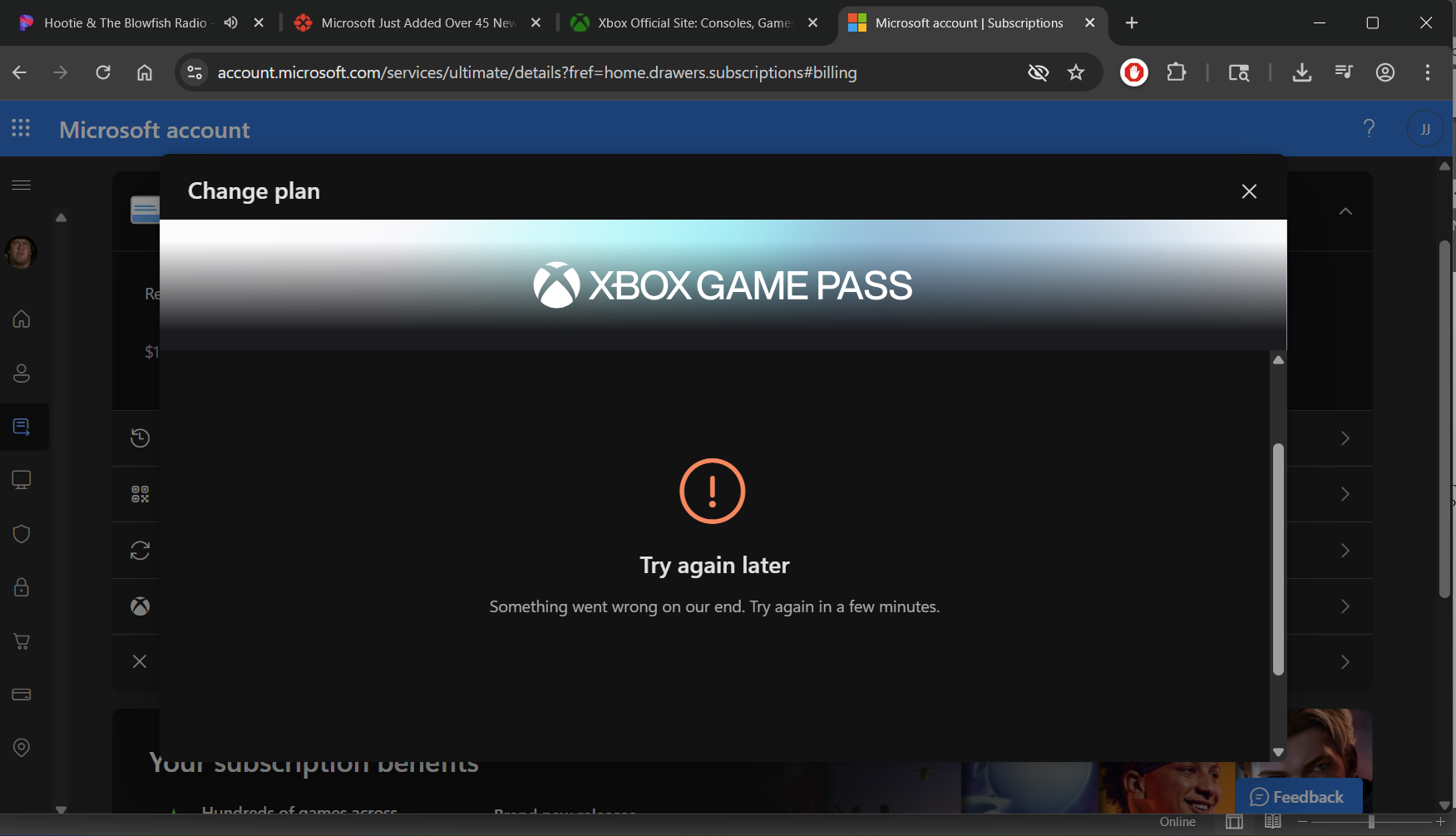Open the Devices monitor icon in sidebar

(x=22, y=480)
